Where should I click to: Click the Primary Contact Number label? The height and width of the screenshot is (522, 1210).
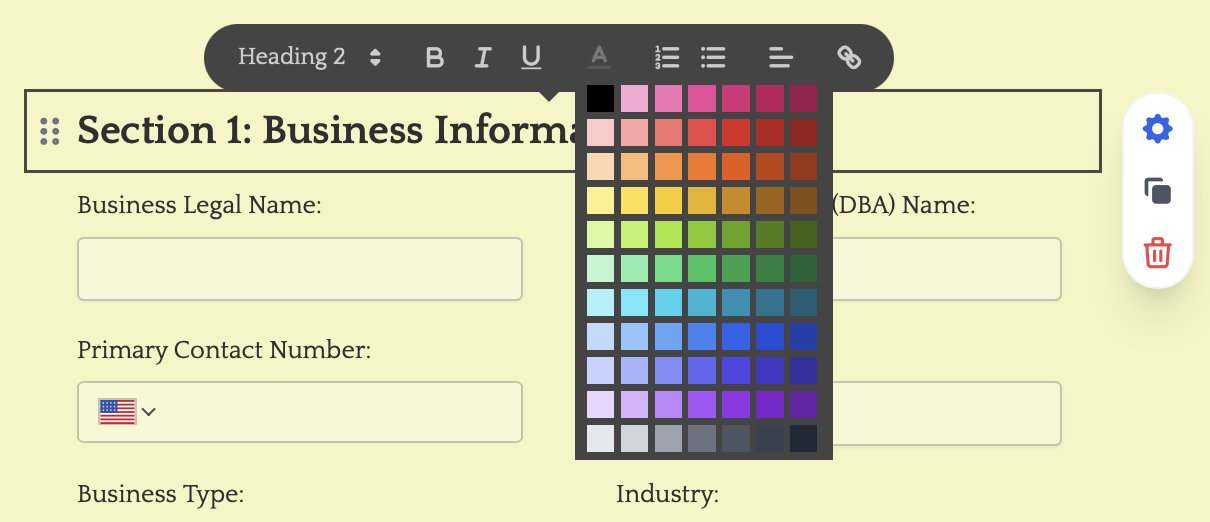click(x=224, y=350)
